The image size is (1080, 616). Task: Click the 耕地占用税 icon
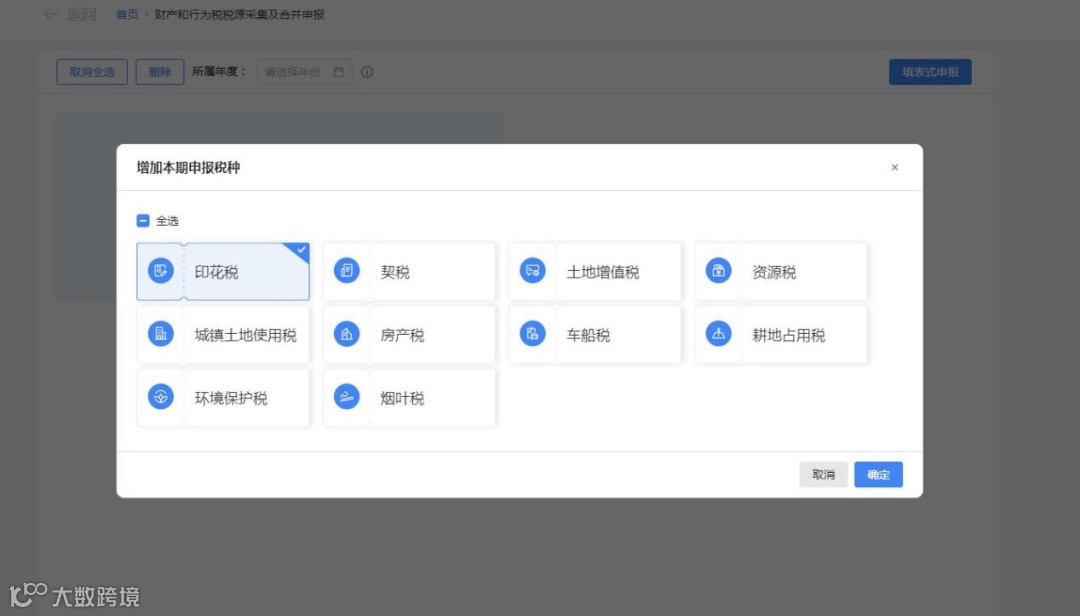coord(718,334)
